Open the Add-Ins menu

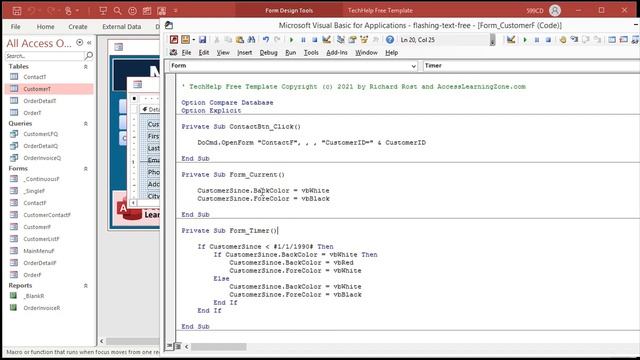[337, 53]
